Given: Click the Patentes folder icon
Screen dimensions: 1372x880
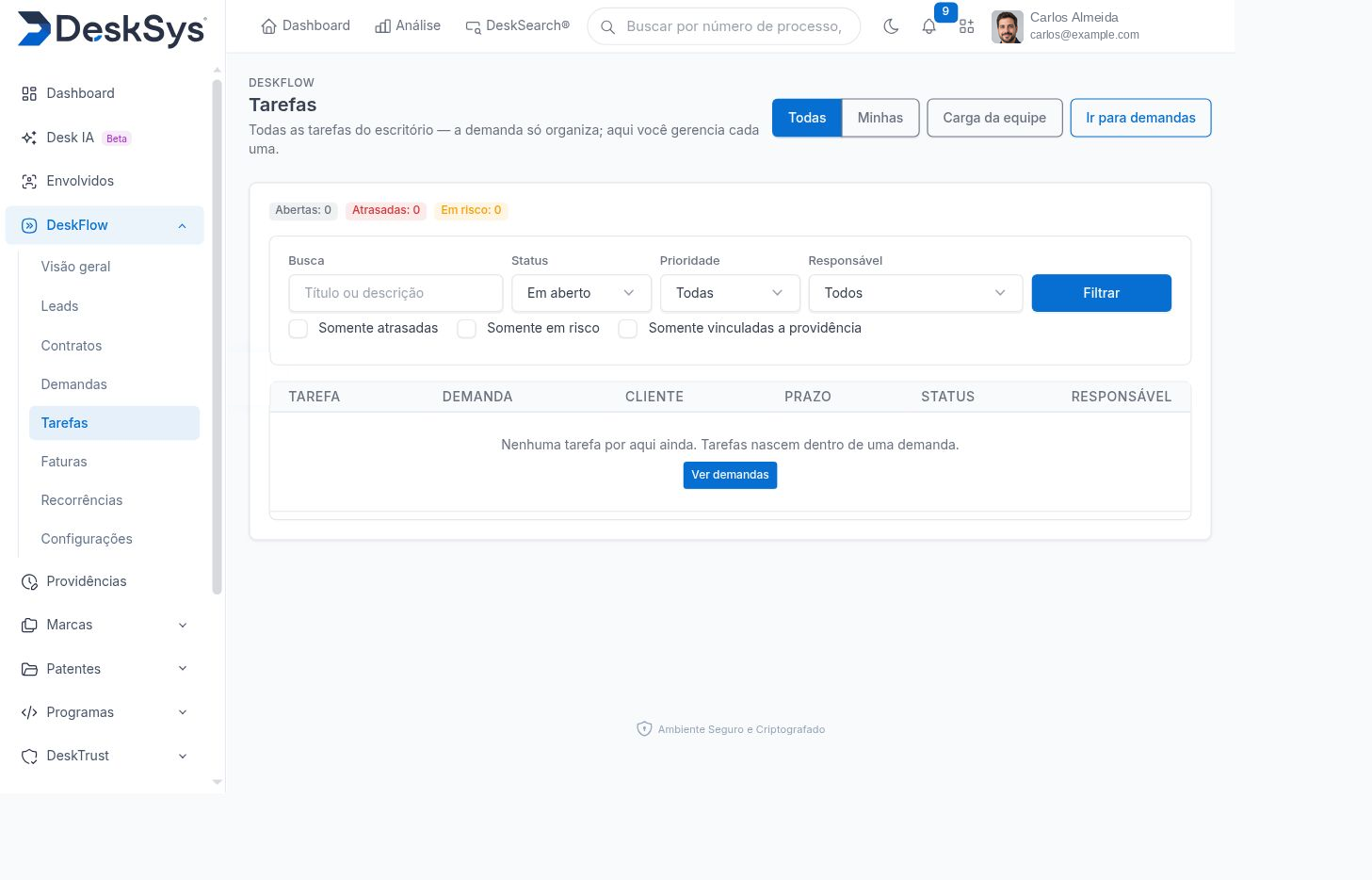Looking at the screenshot, I should point(29,669).
